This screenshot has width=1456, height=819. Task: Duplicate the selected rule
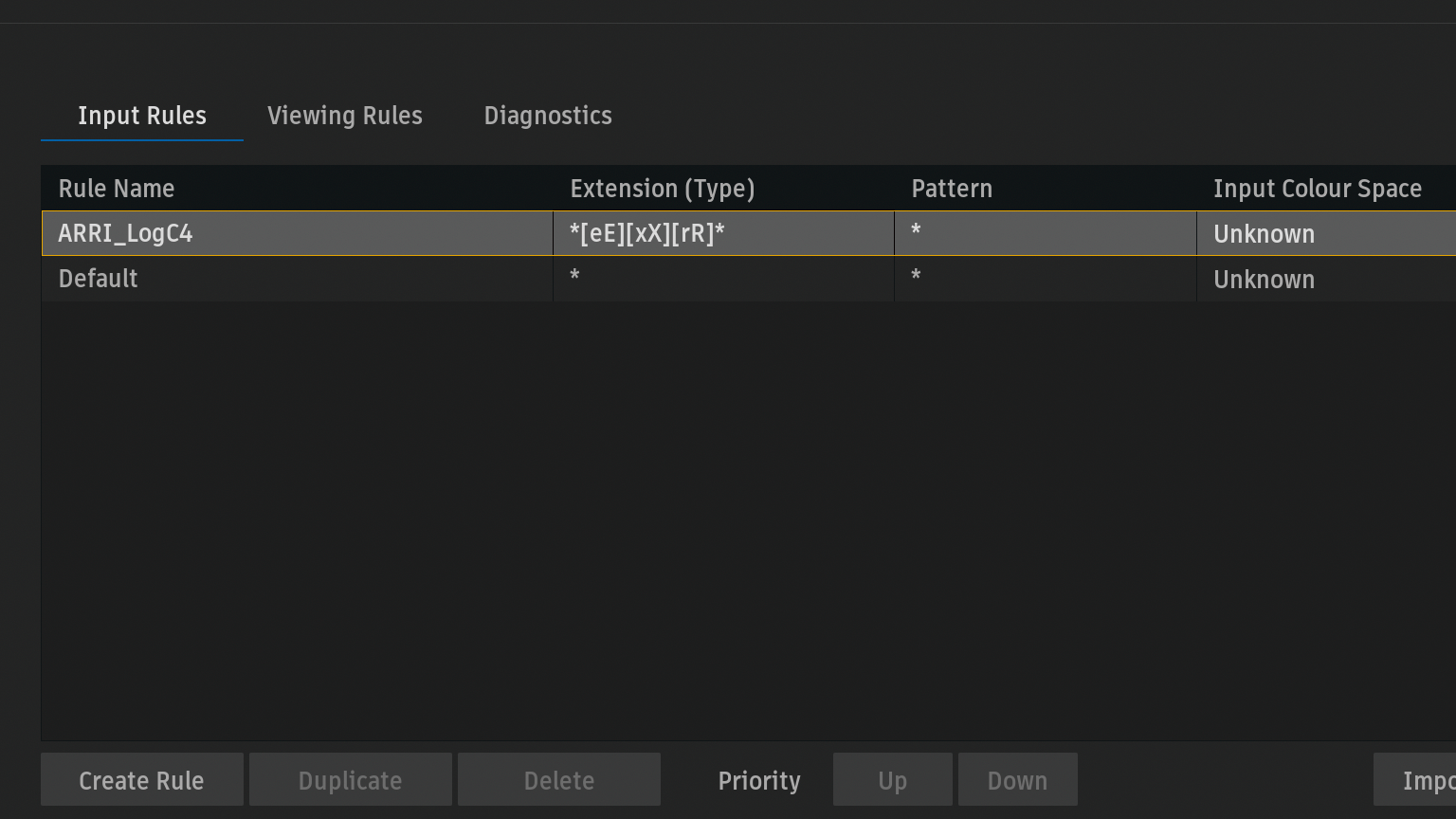(351, 780)
